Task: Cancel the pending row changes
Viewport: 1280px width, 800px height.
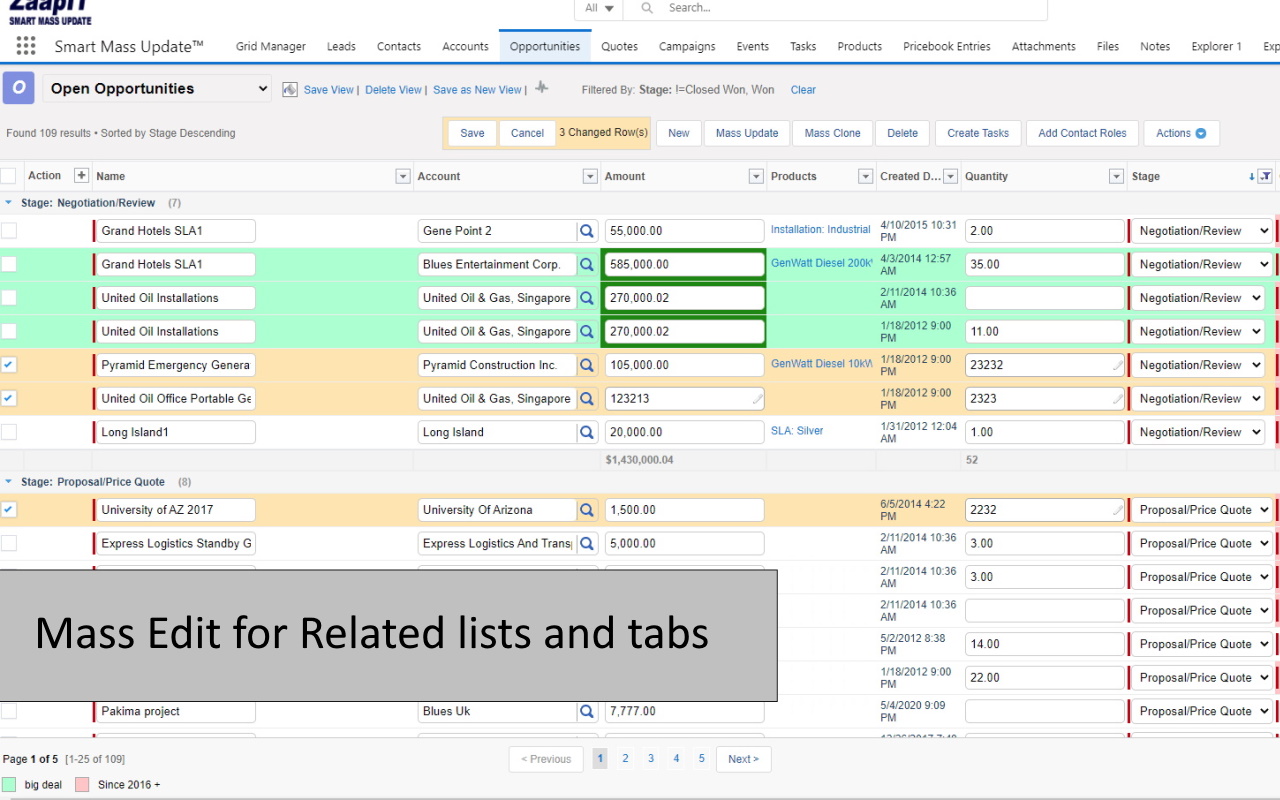Action: (x=527, y=133)
